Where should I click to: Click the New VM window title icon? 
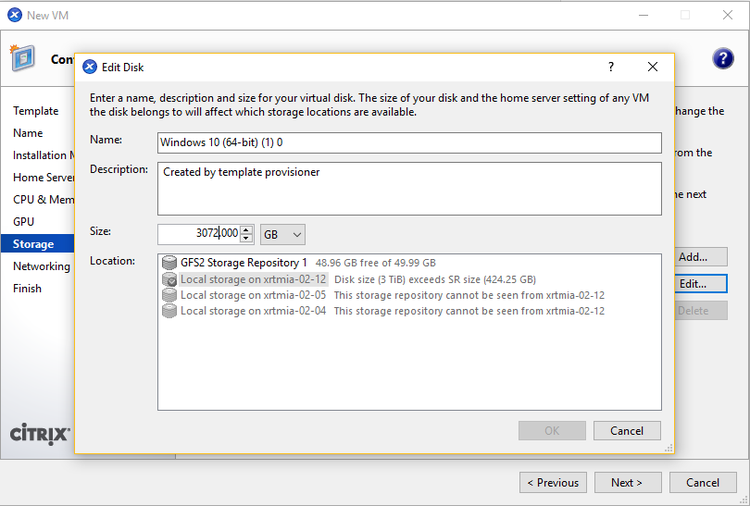(15, 15)
